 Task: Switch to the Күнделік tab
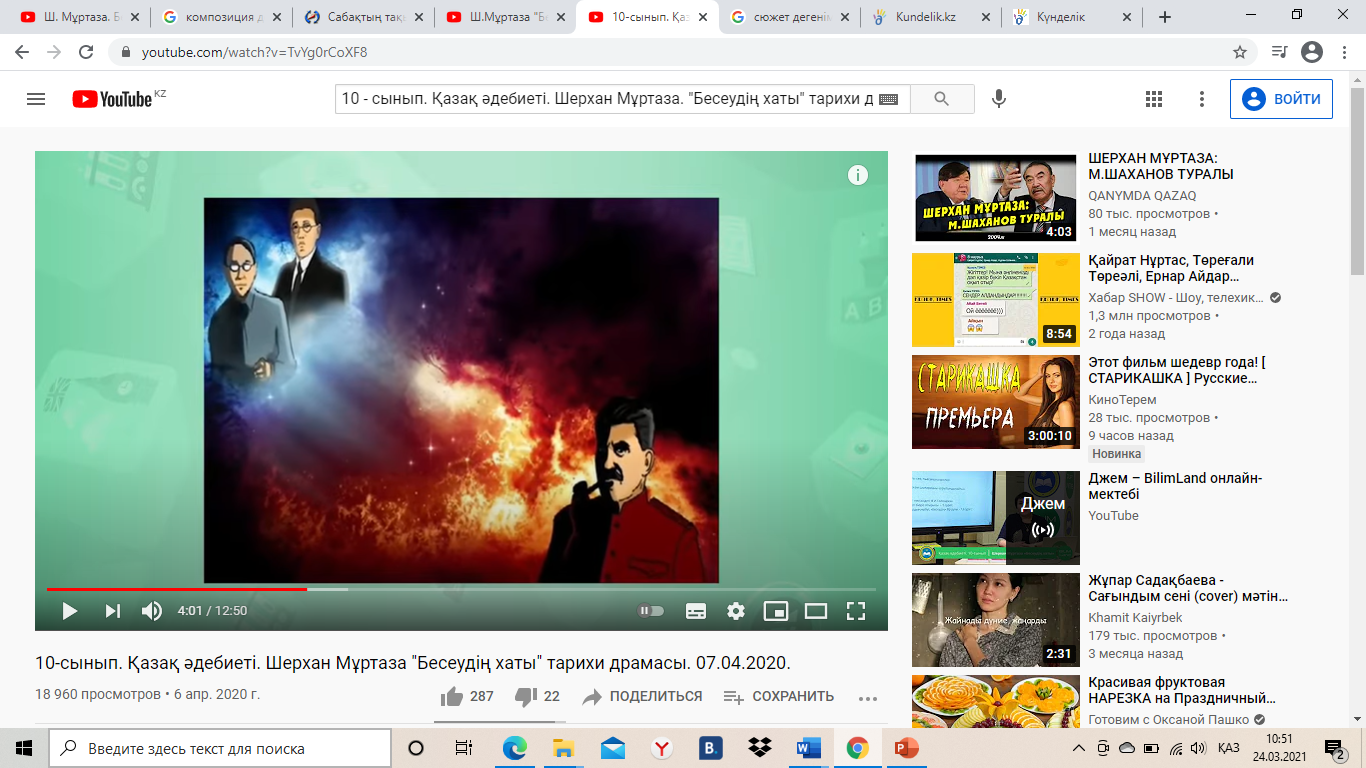1072,17
